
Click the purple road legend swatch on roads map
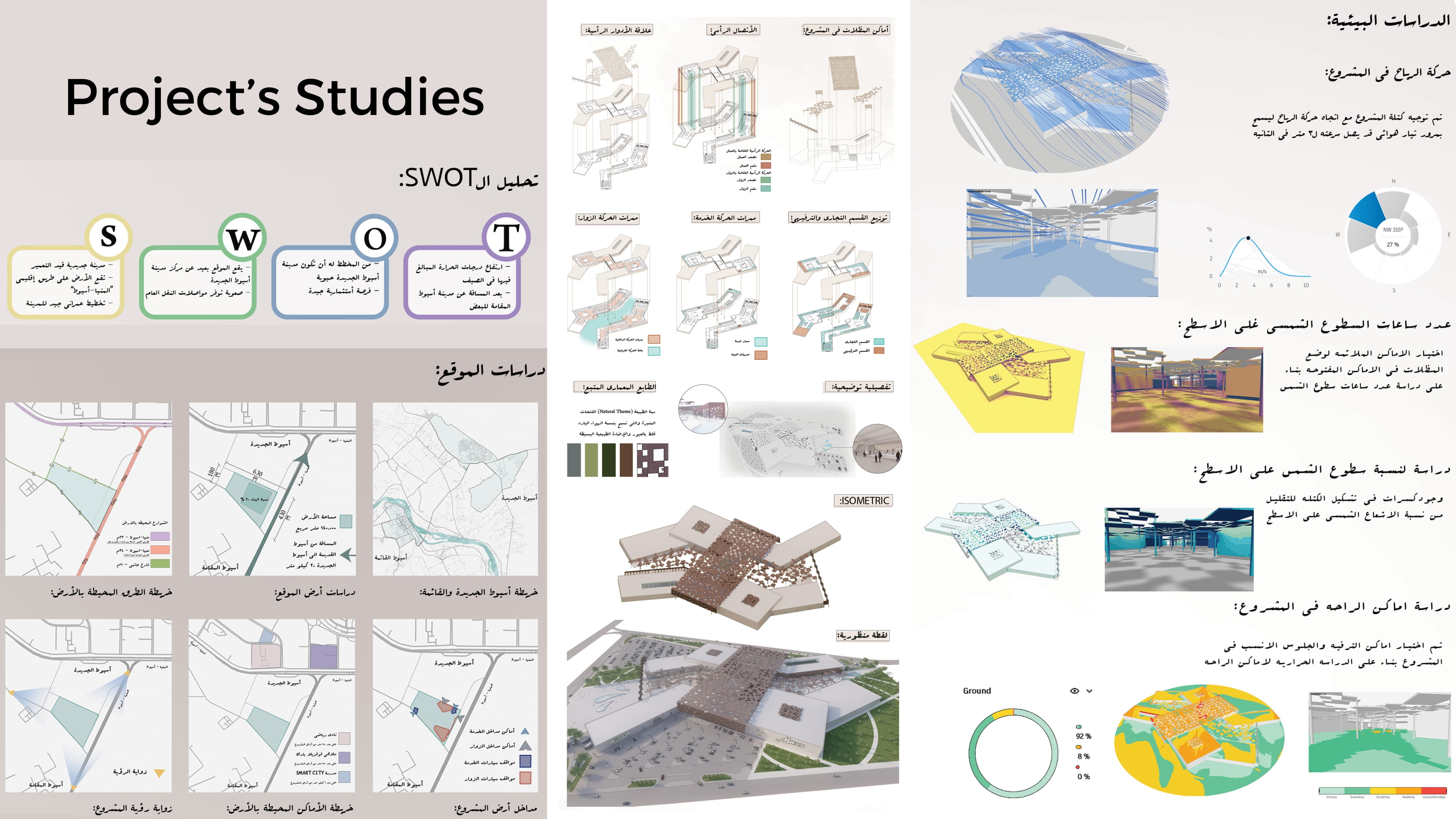click(160, 537)
